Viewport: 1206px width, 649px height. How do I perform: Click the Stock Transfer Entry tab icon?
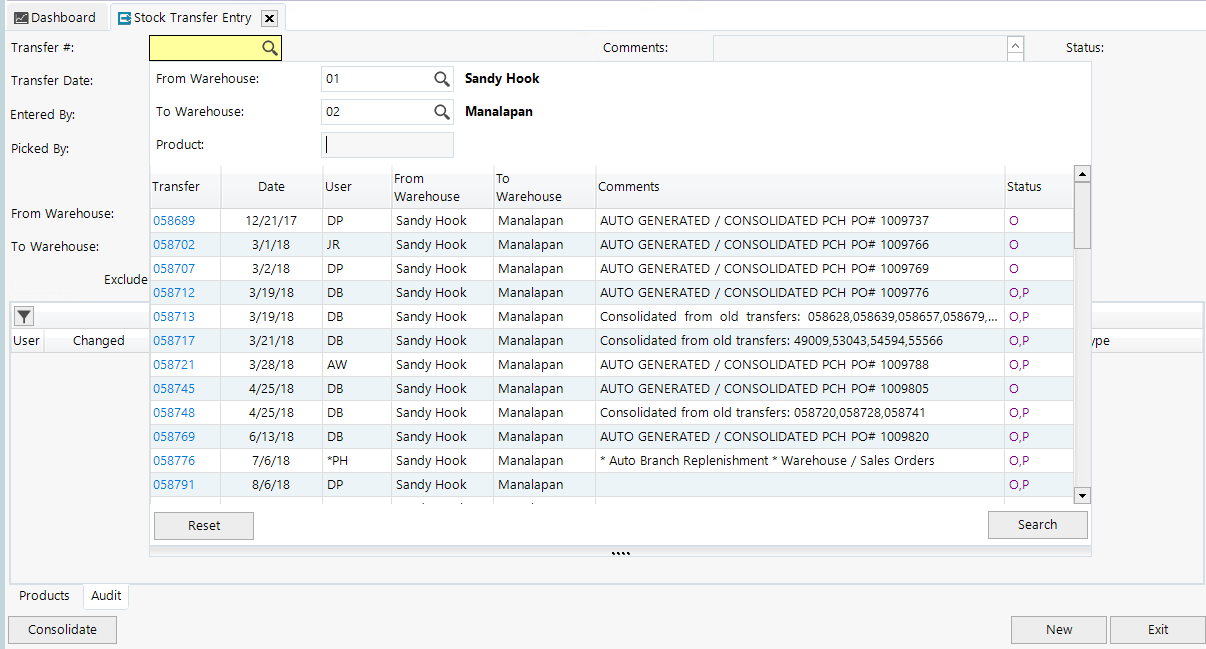click(124, 16)
